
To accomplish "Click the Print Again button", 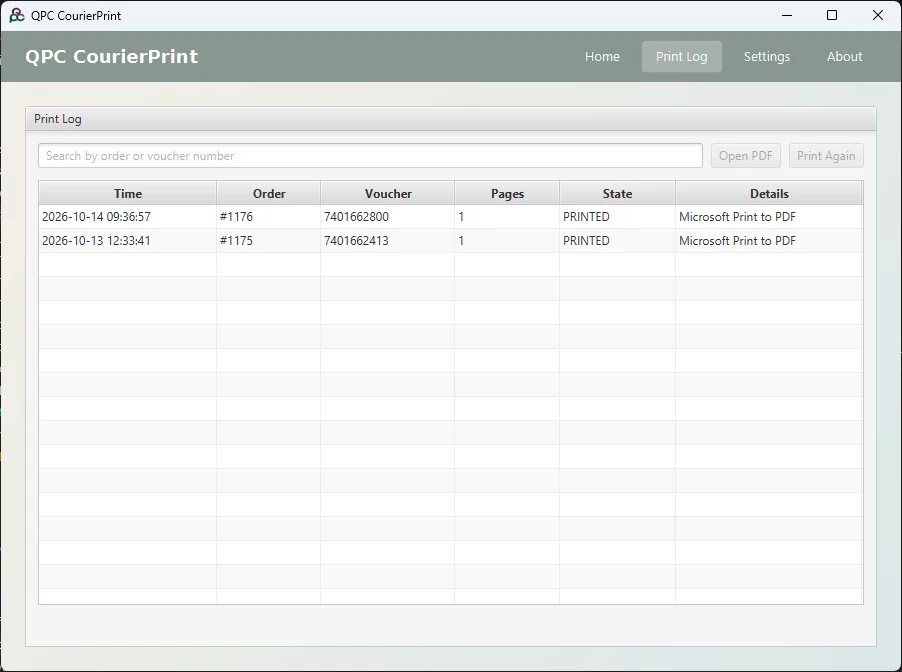I will tap(826, 156).
